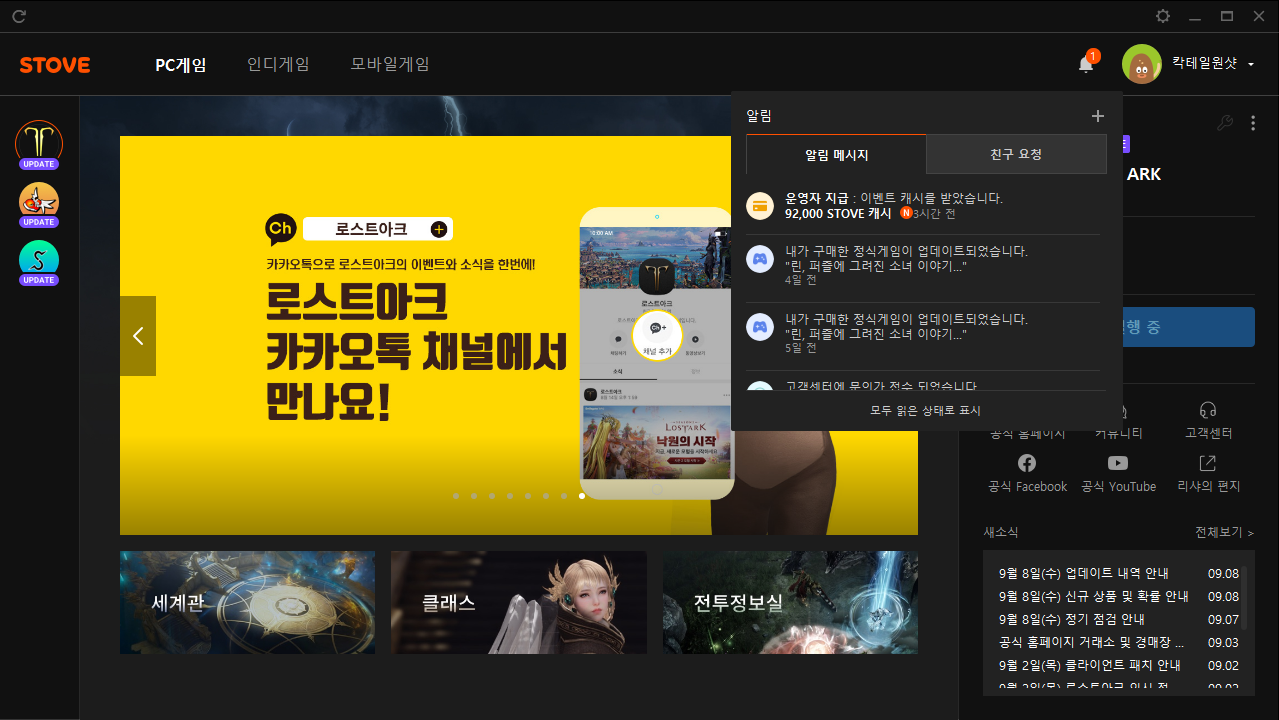Select the orange game icon in sidebar
Viewport: 1279px width, 720px height.
(x=39, y=201)
